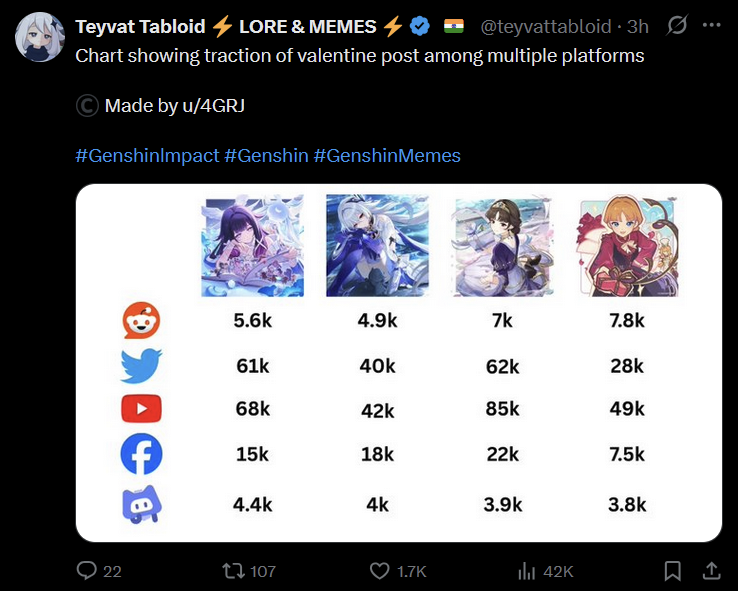The height and width of the screenshot is (591, 738).
Task: Open @teyvattabloid handle link
Action: [x=545, y=26]
